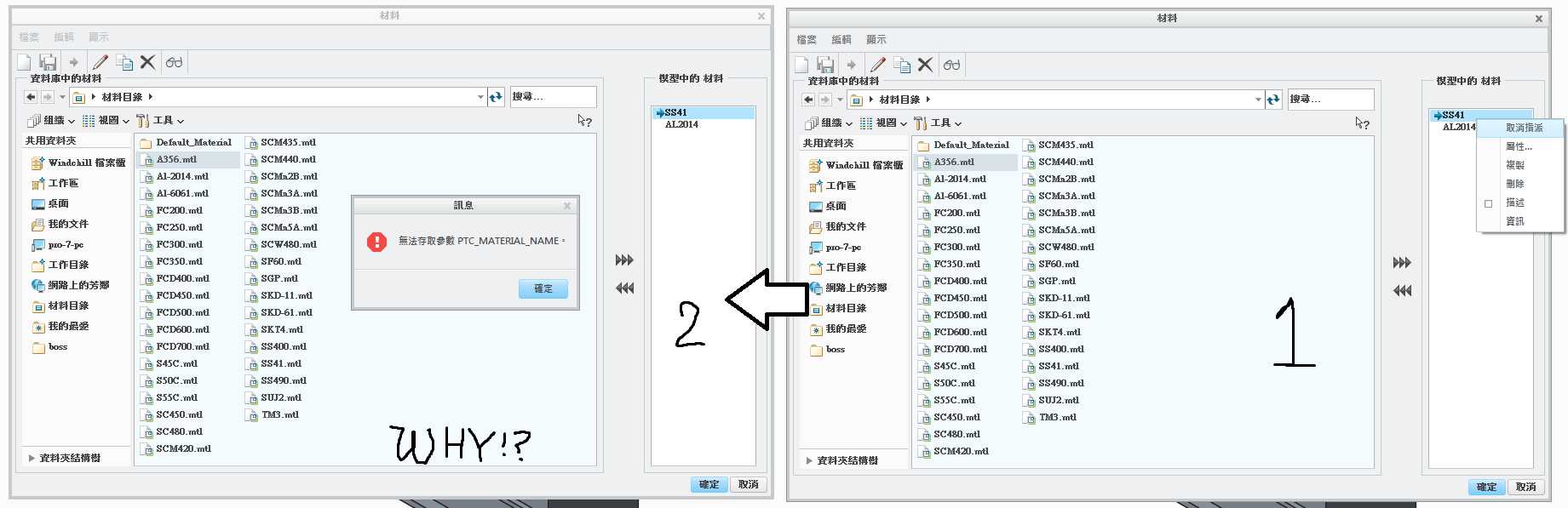Choose 取消指派 from the context menu
Viewport: 1568px width, 508px height.
coord(1521,128)
